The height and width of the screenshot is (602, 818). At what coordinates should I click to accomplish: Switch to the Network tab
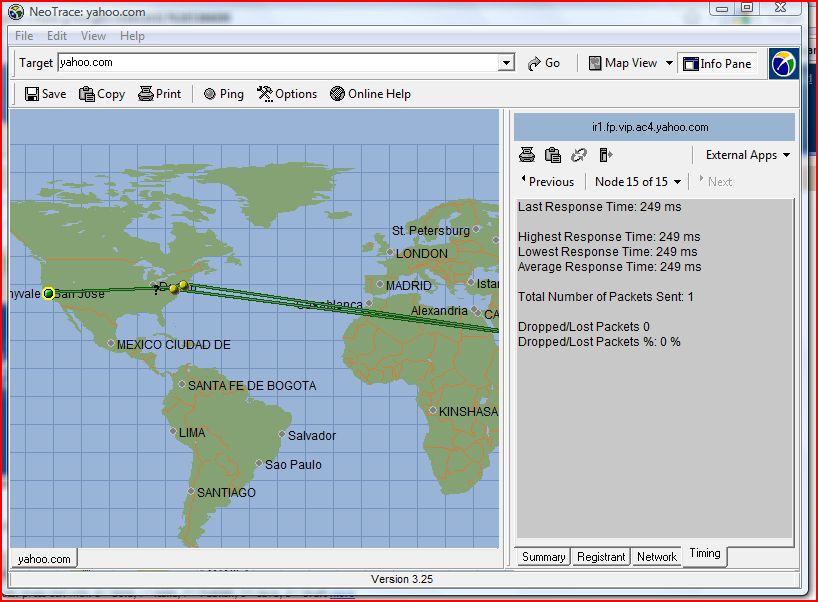tap(657, 557)
